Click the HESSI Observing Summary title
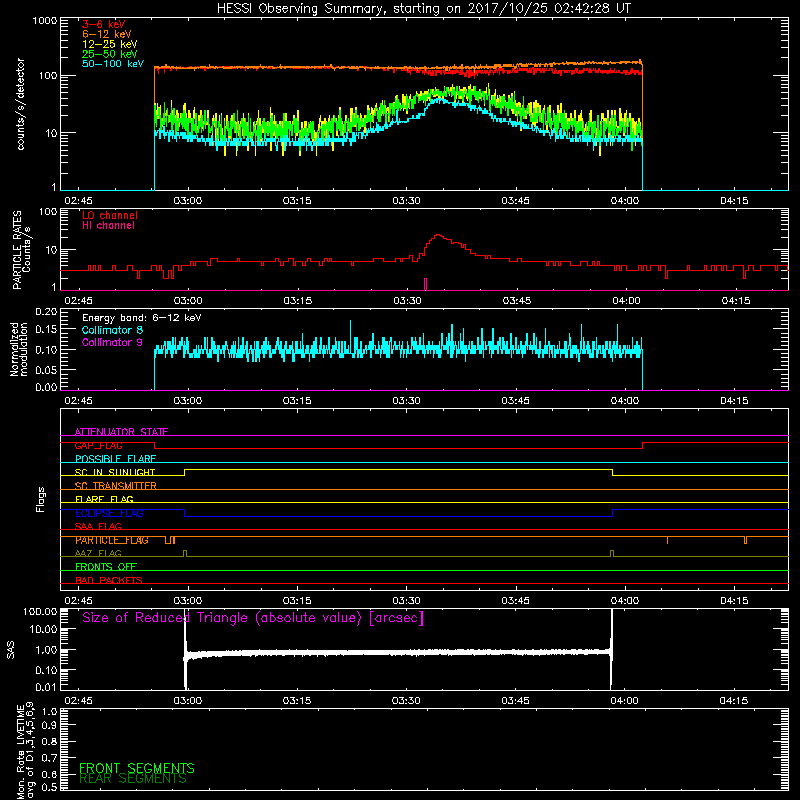Screen dimensions: 800x800 [424, 8]
